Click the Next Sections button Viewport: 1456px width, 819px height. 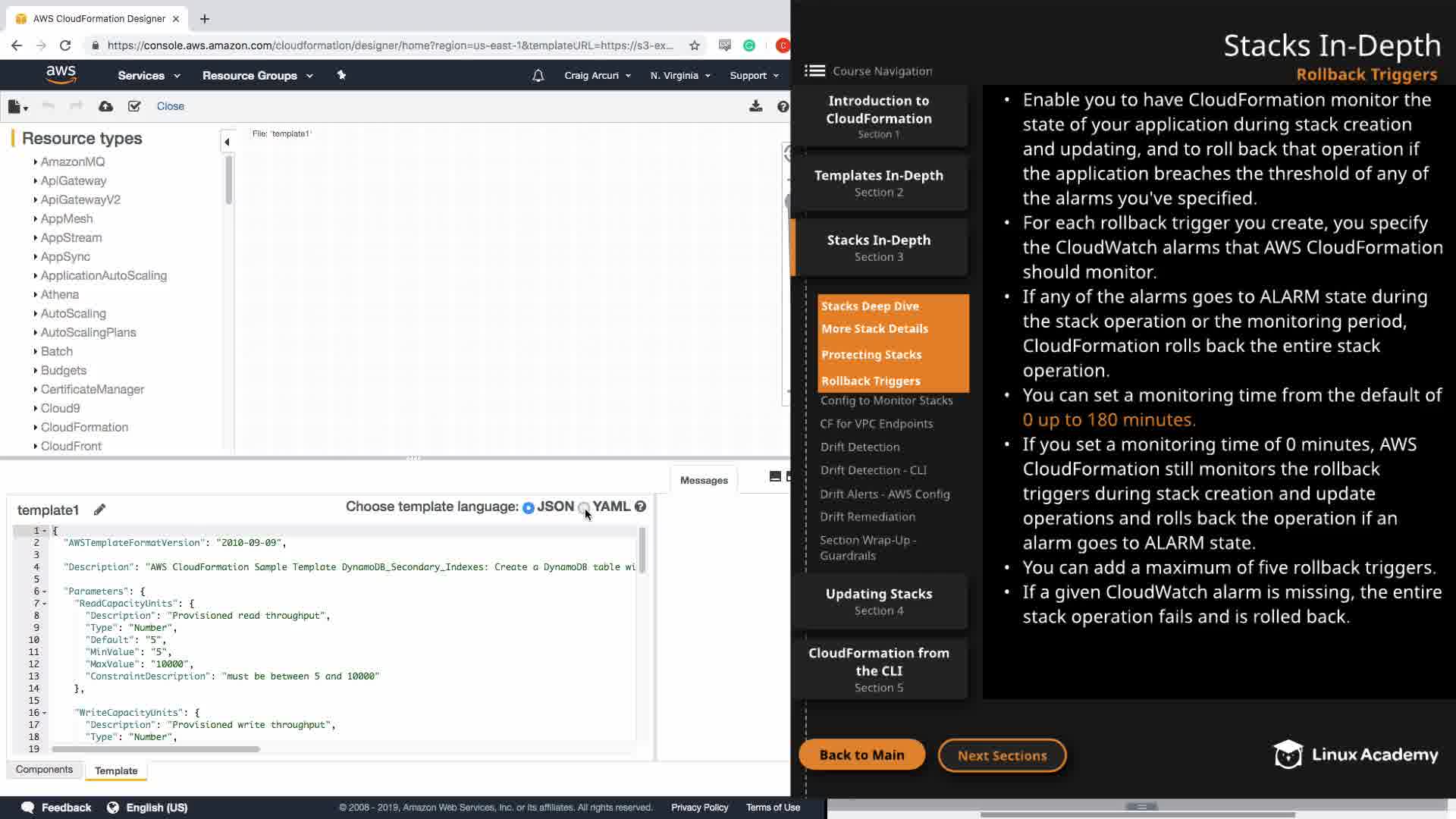tap(1002, 755)
